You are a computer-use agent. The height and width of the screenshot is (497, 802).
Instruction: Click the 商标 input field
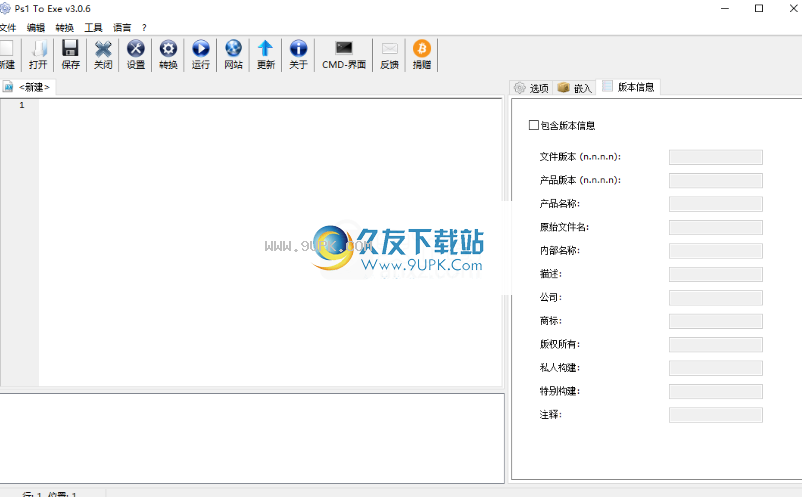716,321
